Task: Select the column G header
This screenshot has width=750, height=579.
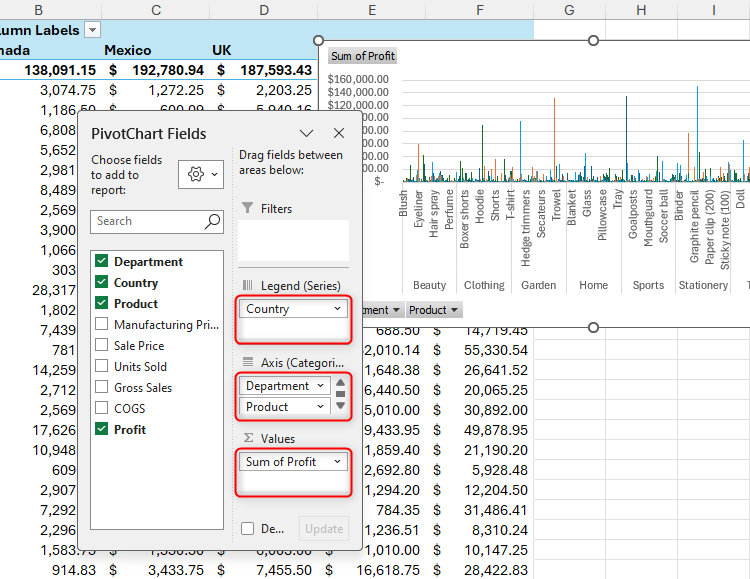Action: click(569, 10)
